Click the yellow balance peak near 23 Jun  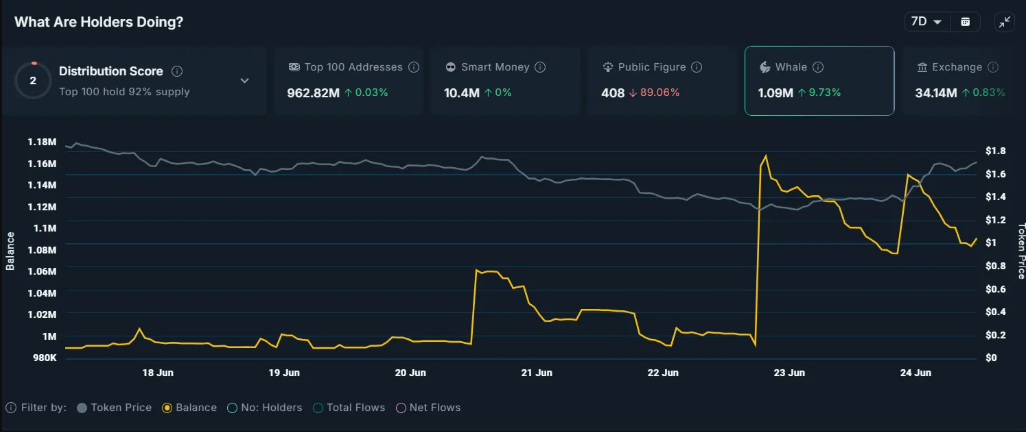[766, 156]
